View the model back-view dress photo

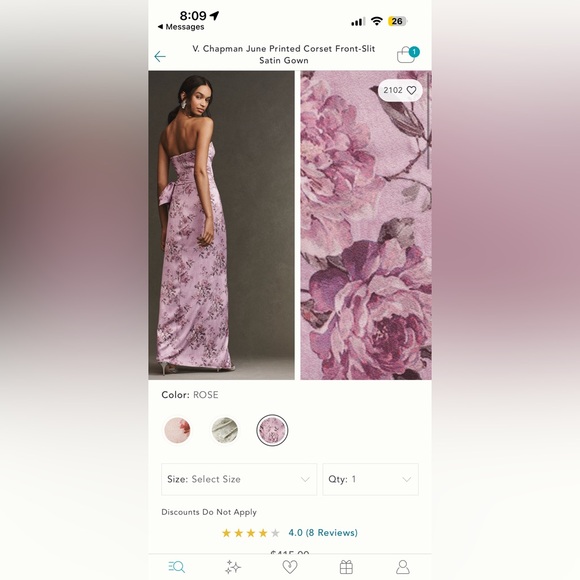click(x=221, y=225)
